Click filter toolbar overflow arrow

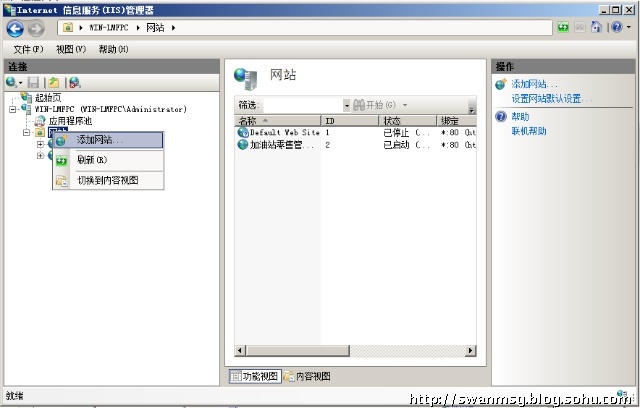click(x=472, y=109)
